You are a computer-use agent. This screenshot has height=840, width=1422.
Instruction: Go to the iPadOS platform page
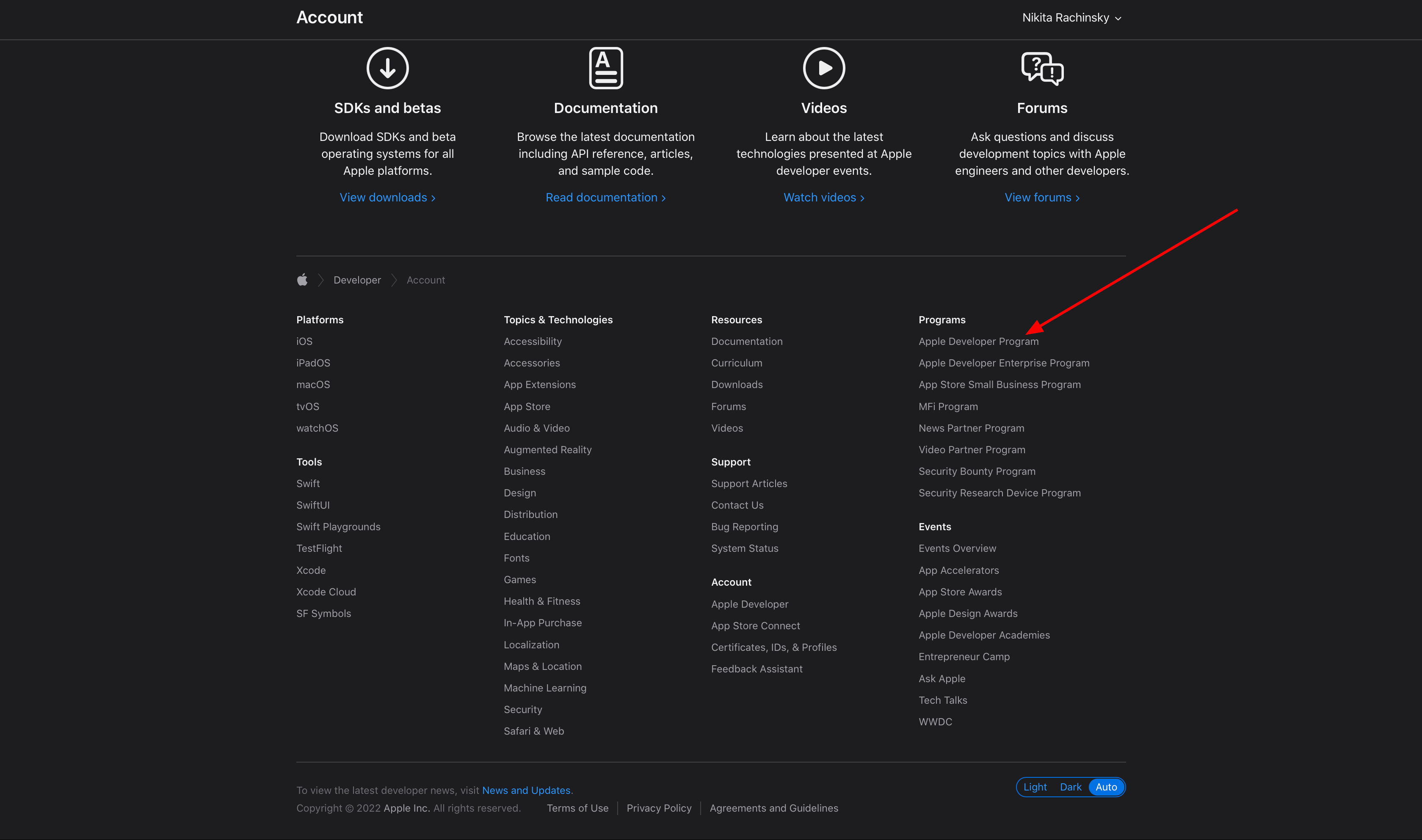(313, 363)
